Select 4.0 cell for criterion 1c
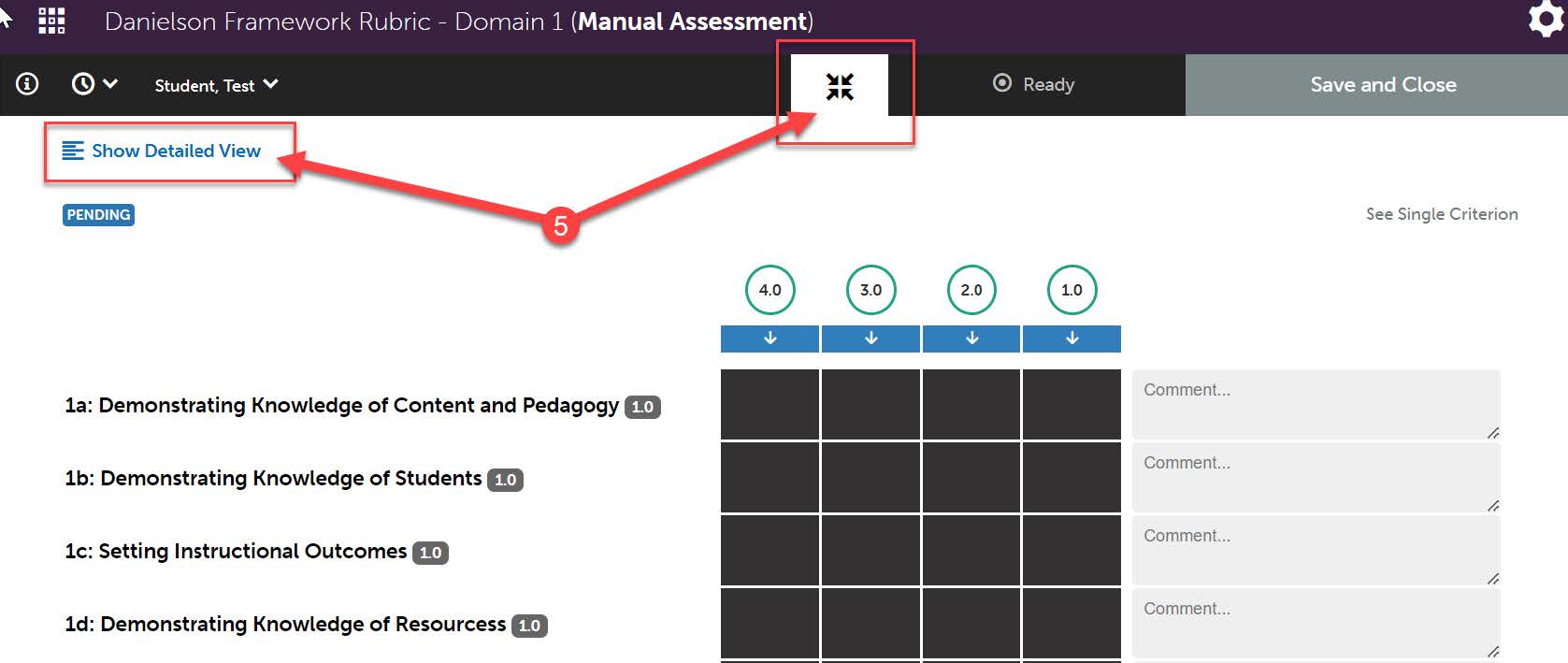The height and width of the screenshot is (663, 1568). point(770,550)
